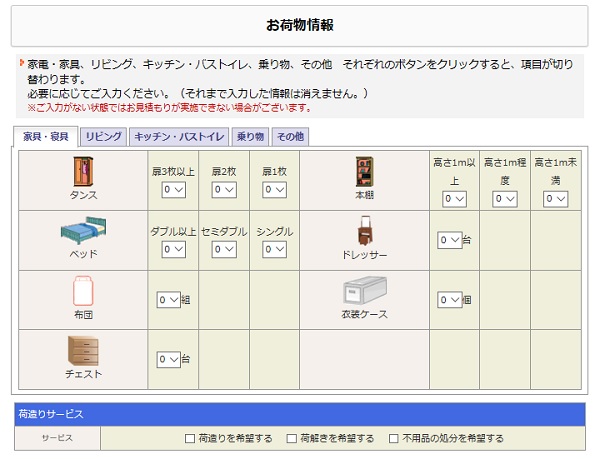Click the 本棚 bookshelf icon
Viewport: 600px width, 459px height.
tap(364, 171)
